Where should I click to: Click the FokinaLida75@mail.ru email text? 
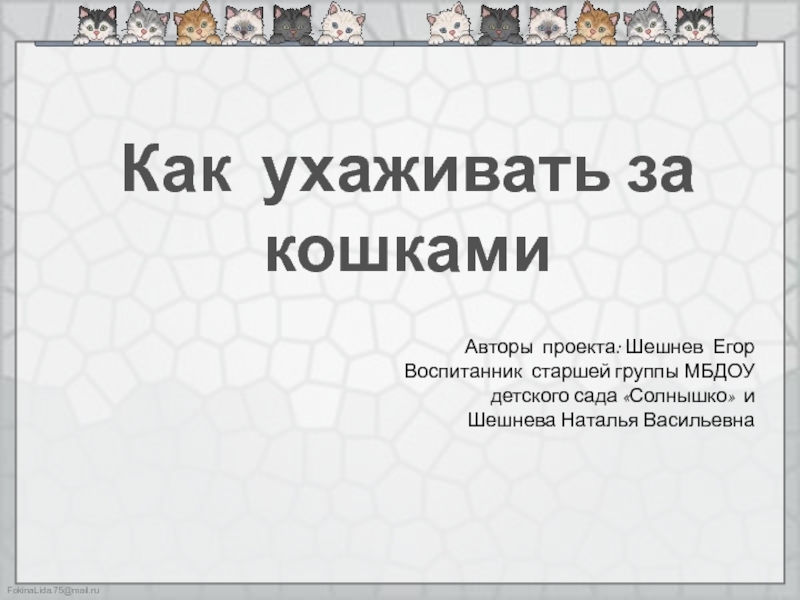(53, 590)
